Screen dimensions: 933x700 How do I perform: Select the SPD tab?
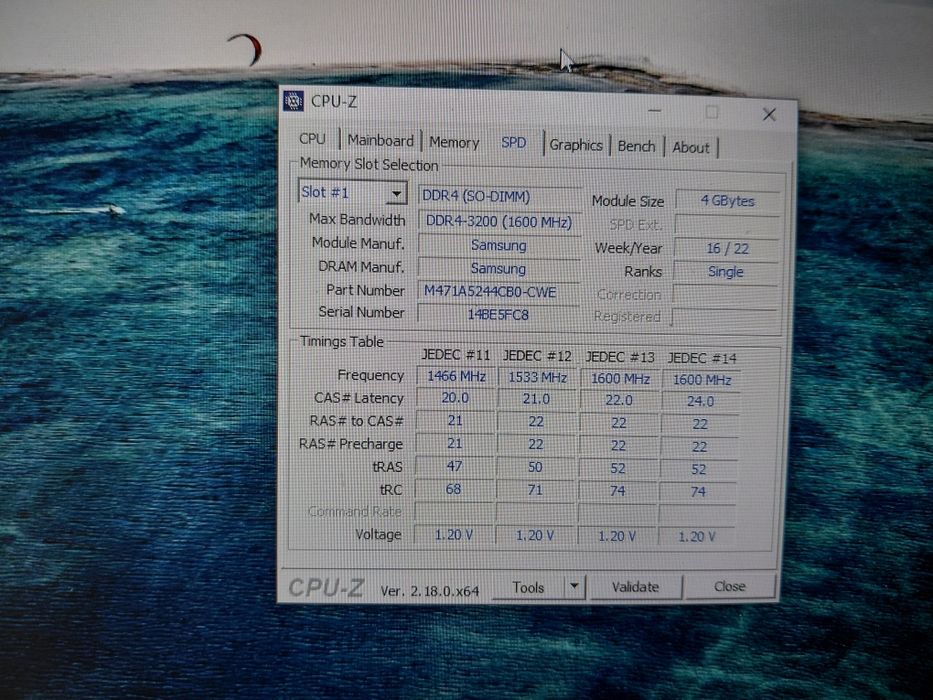514,143
